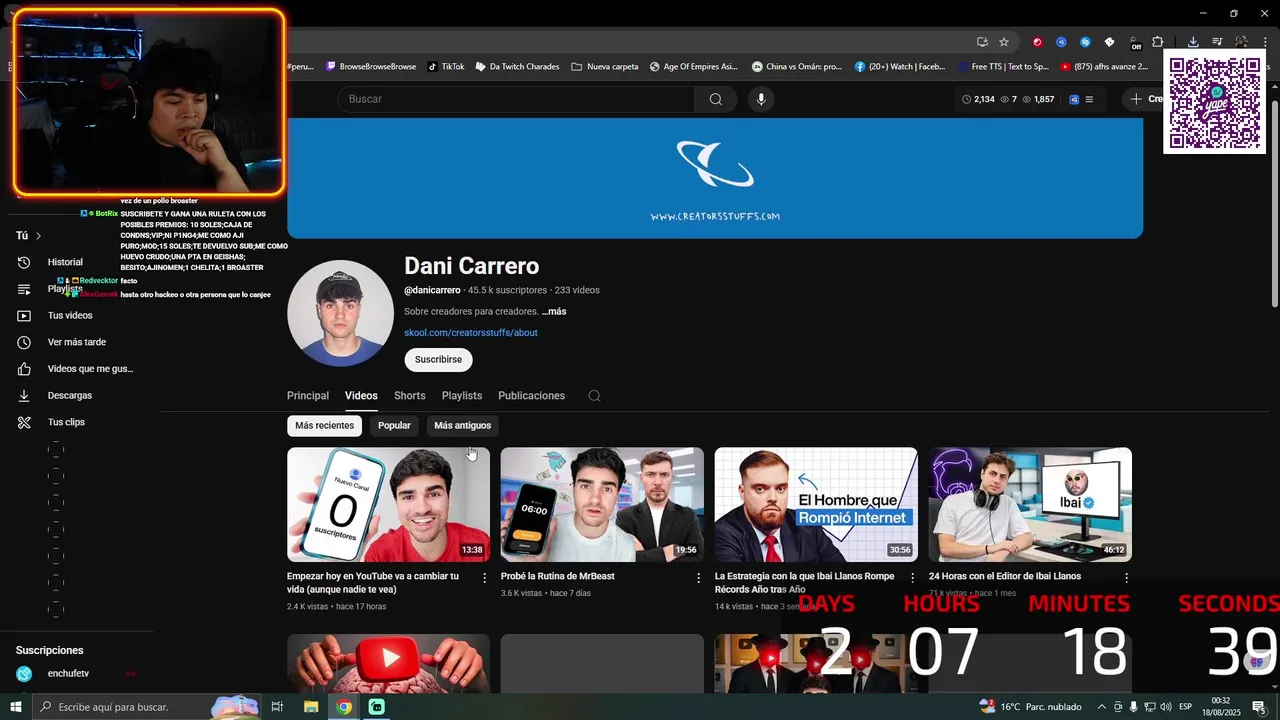1280x720 pixels.
Task: Click Chrome icon on taskbar
Action: [x=344, y=707]
